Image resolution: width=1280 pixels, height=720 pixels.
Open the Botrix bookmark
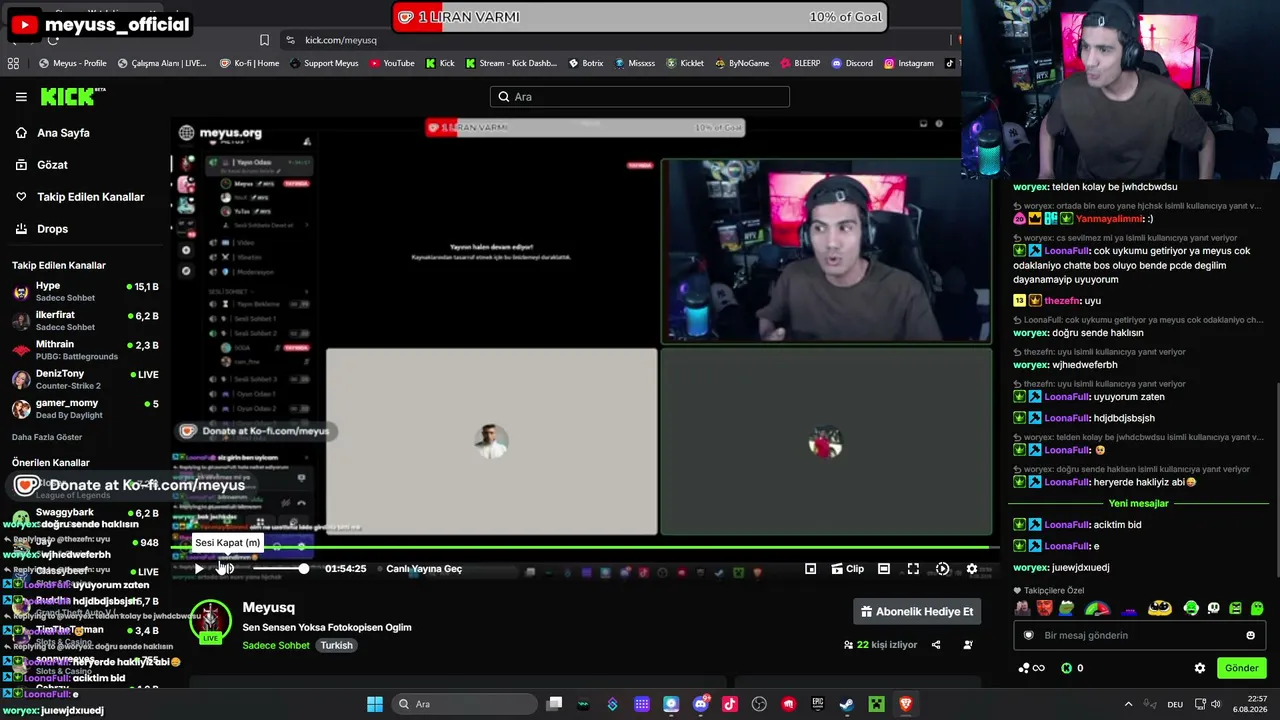click(x=586, y=63)
